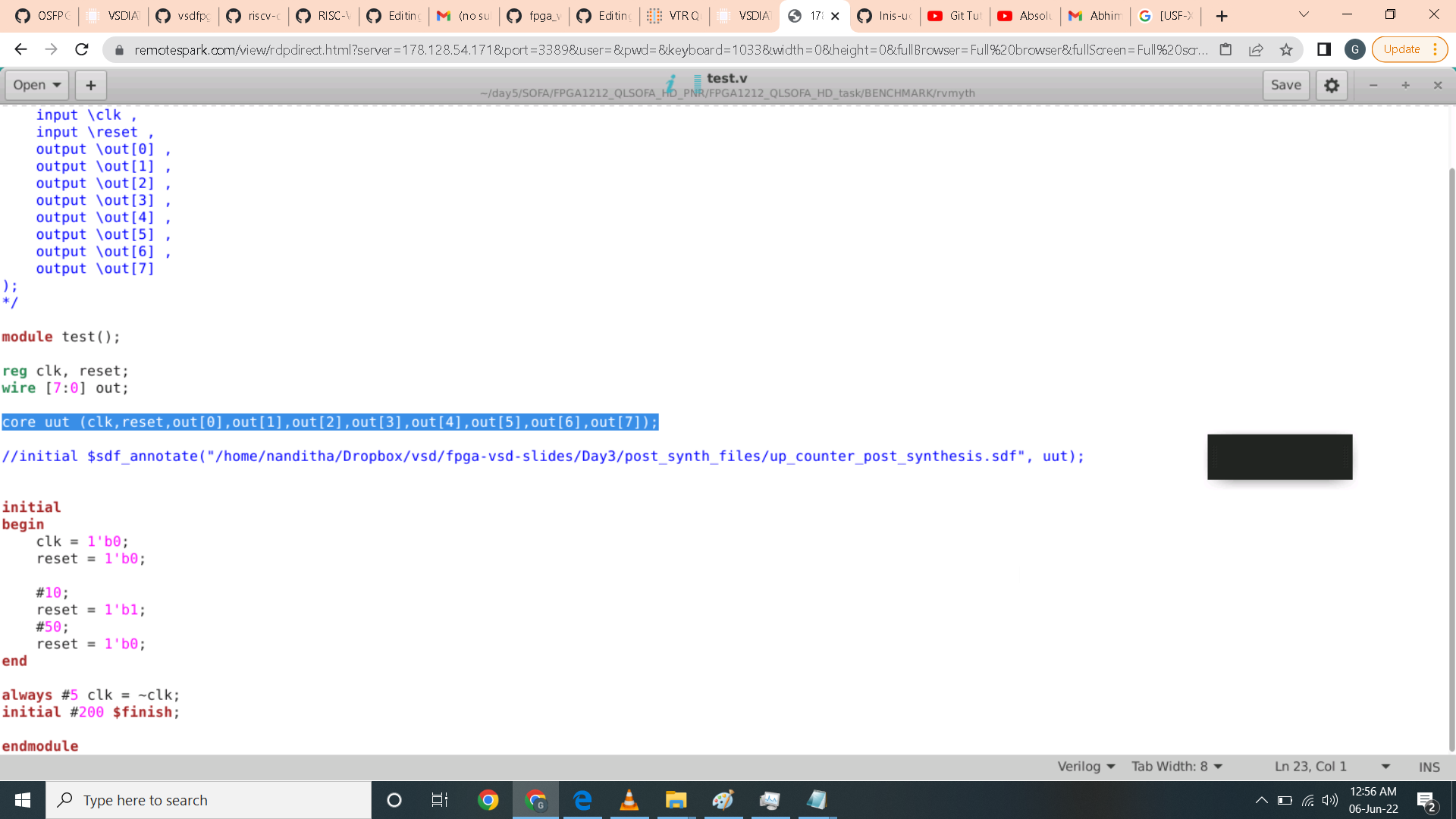
Task: Click Windows taskbar search box
Action: click(x=209, y=800)
